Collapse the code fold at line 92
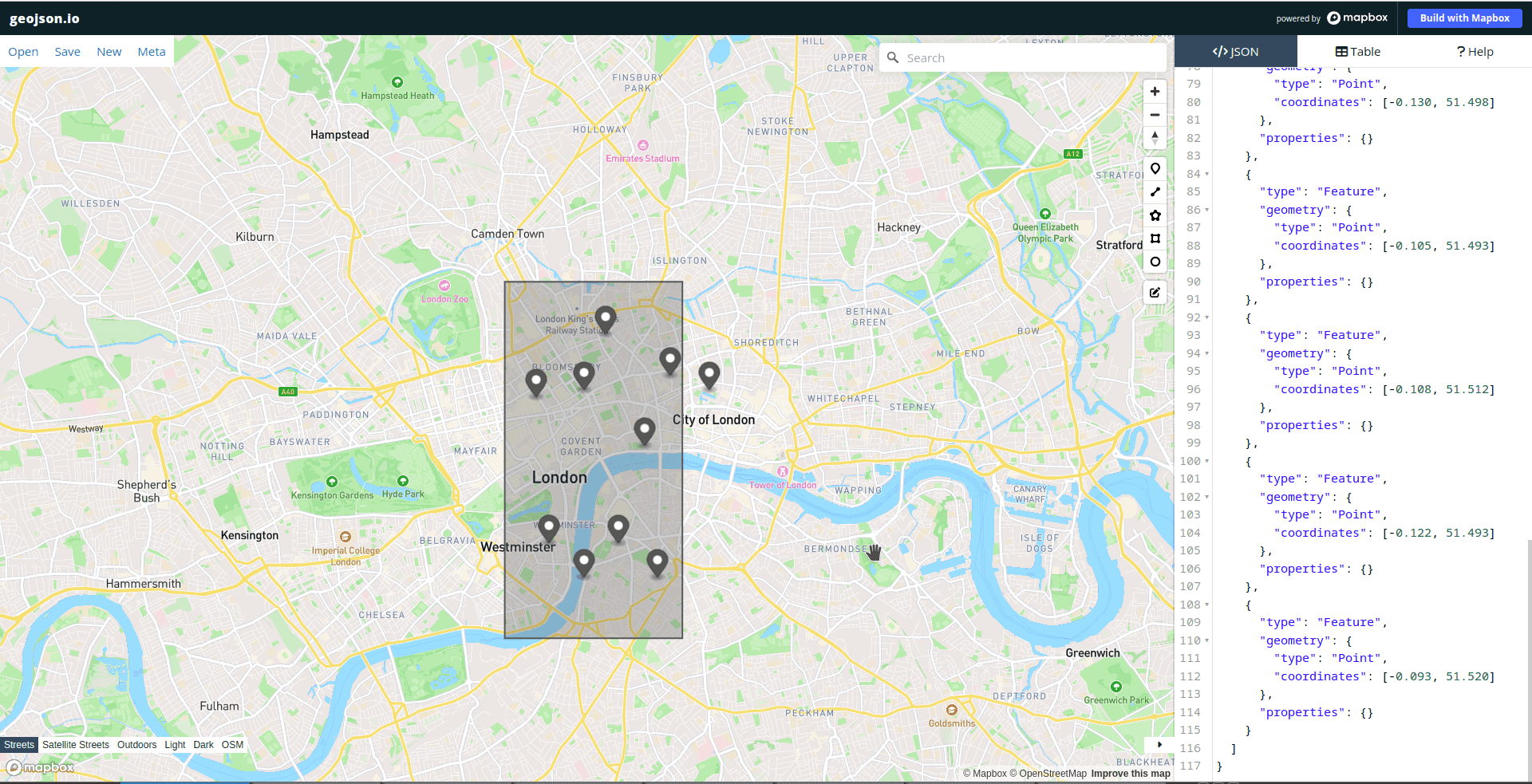Image resolution: width=1532 pixels, height=784 pixels. point(1206,317)
